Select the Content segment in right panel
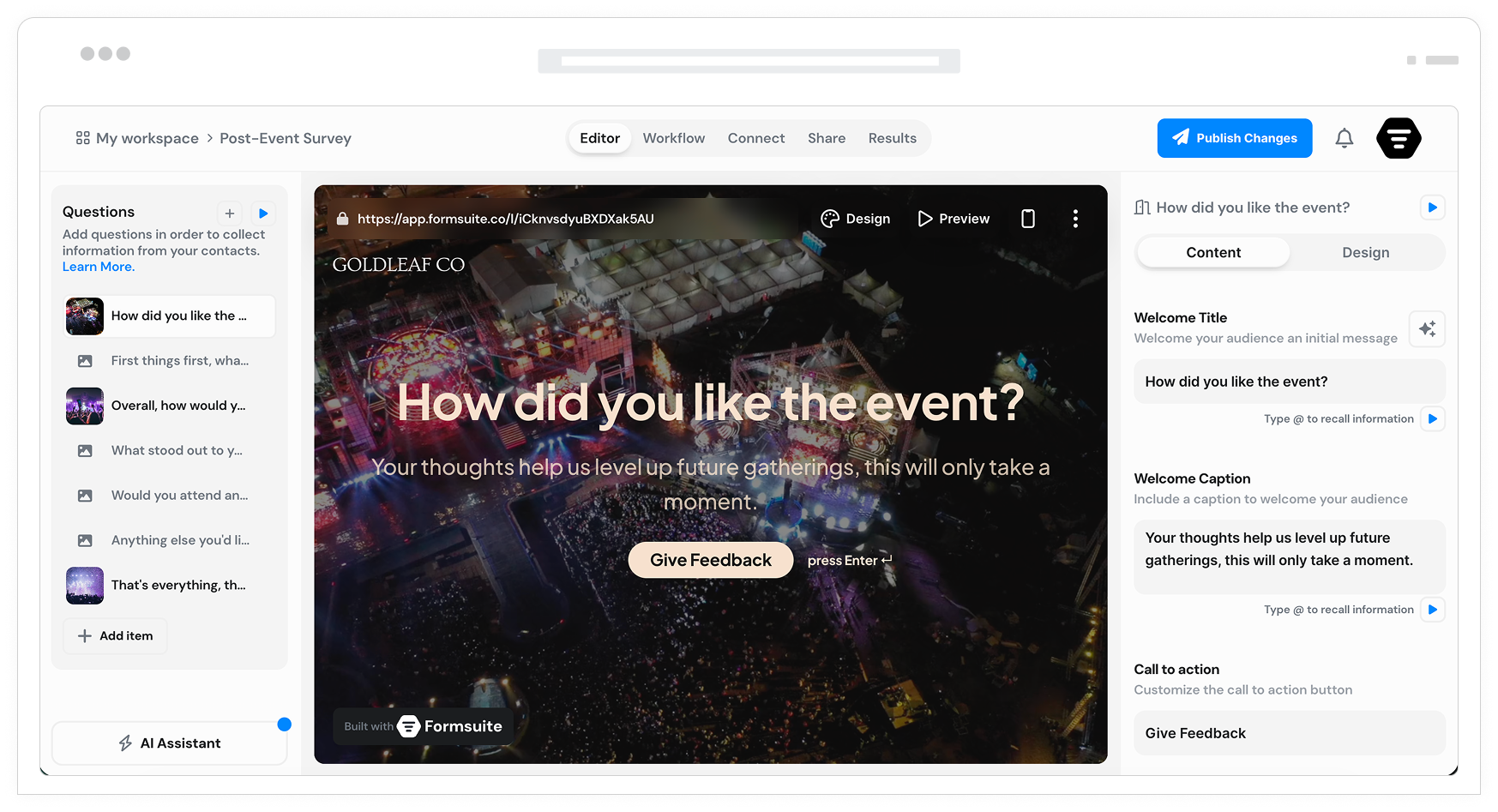Screen dimensions: 1498x812 pos(1212,253)
